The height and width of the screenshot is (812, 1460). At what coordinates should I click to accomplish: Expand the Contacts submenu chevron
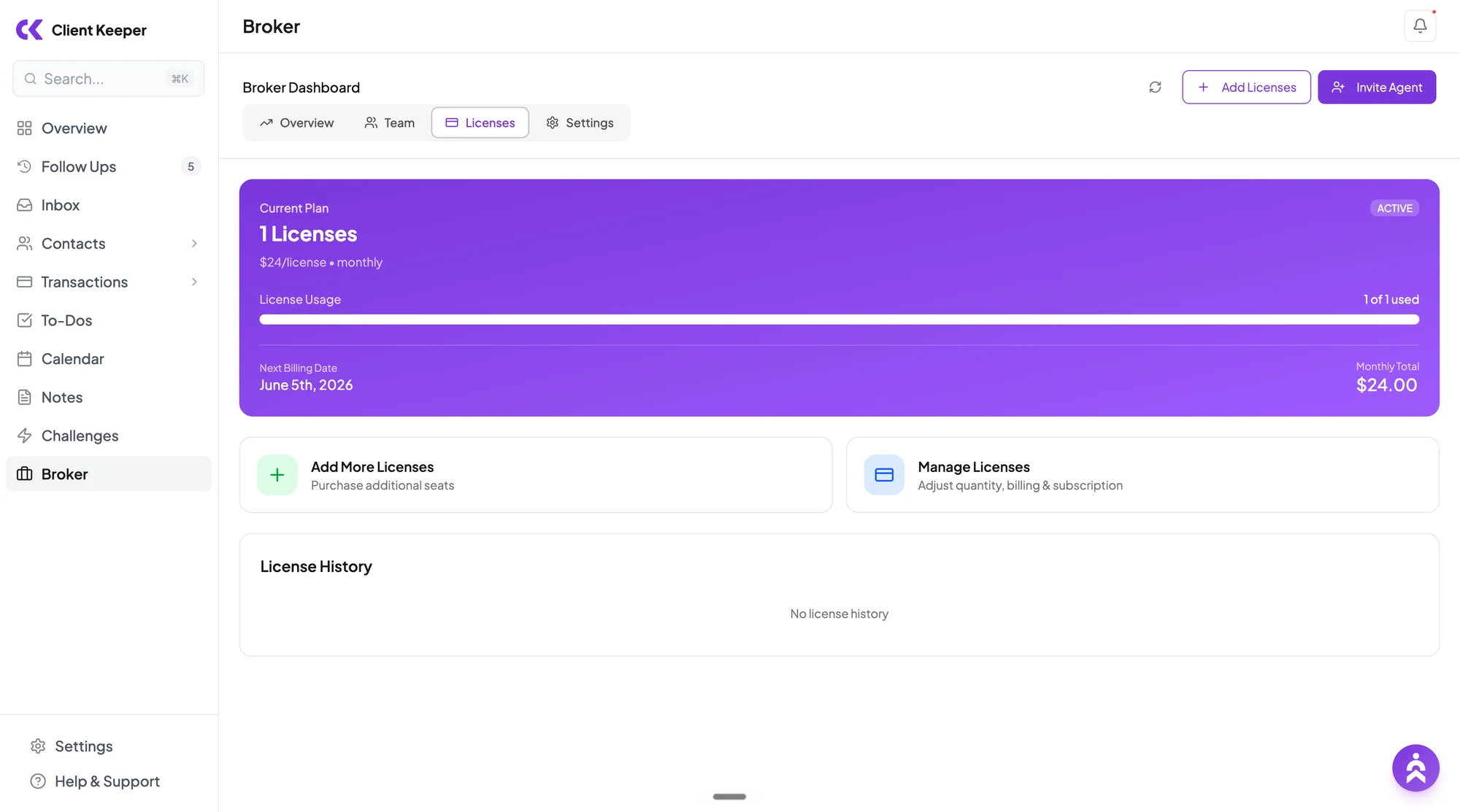pos(194,244)
